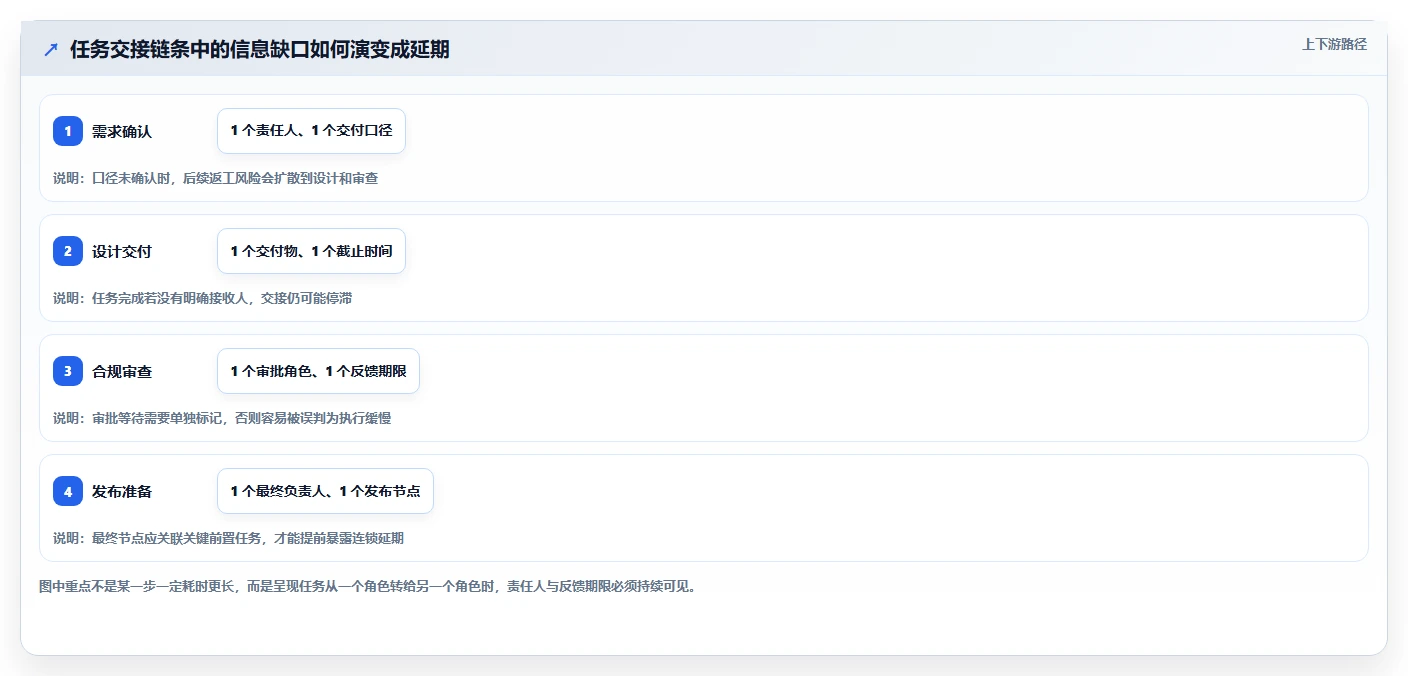
Task: Click the step 3 number badge
Action: click(68, 371)
